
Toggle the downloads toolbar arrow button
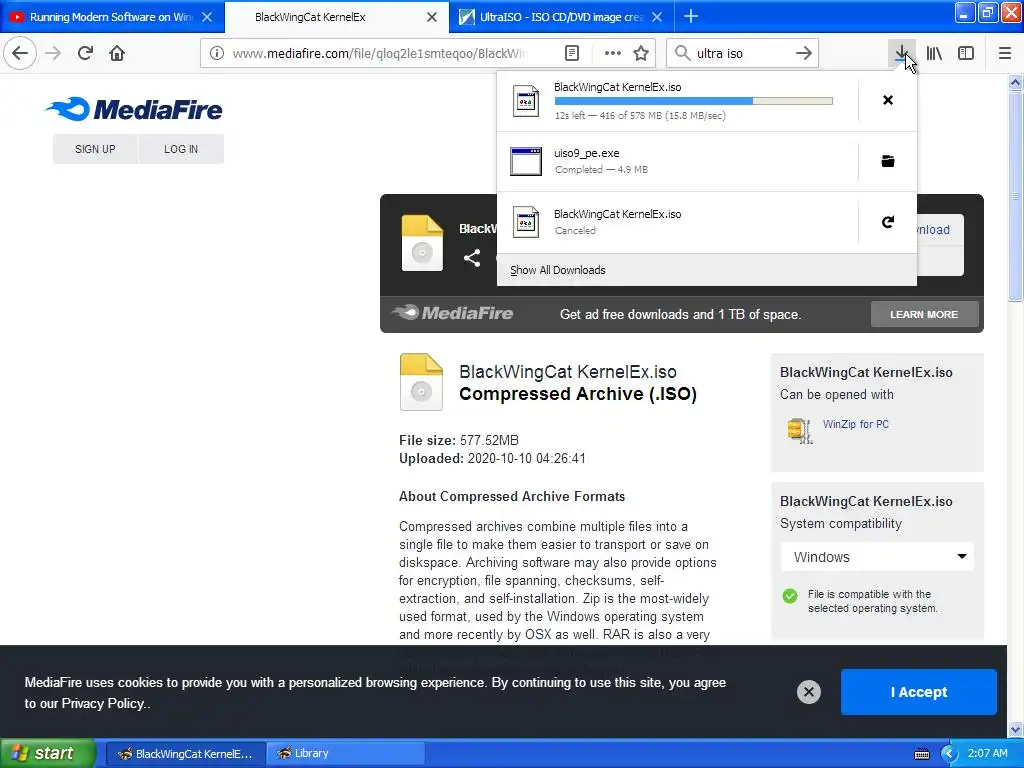coord(901,53)
